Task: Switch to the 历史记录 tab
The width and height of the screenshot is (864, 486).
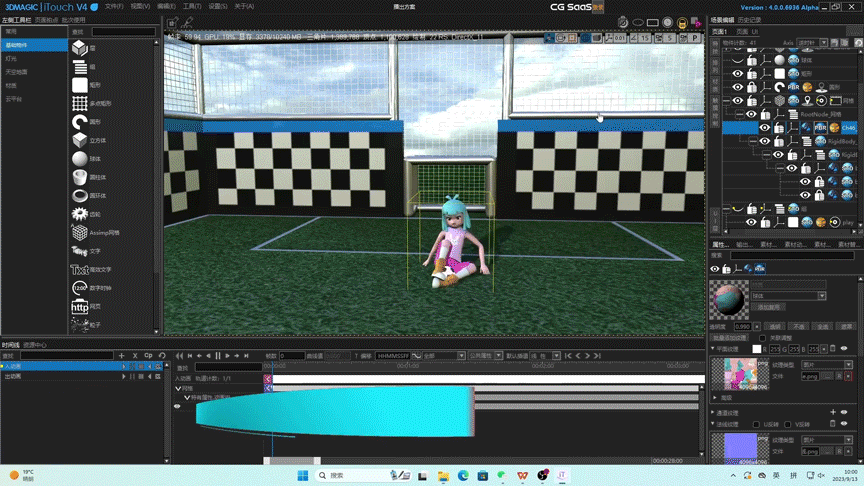Action: click(749, 20)
